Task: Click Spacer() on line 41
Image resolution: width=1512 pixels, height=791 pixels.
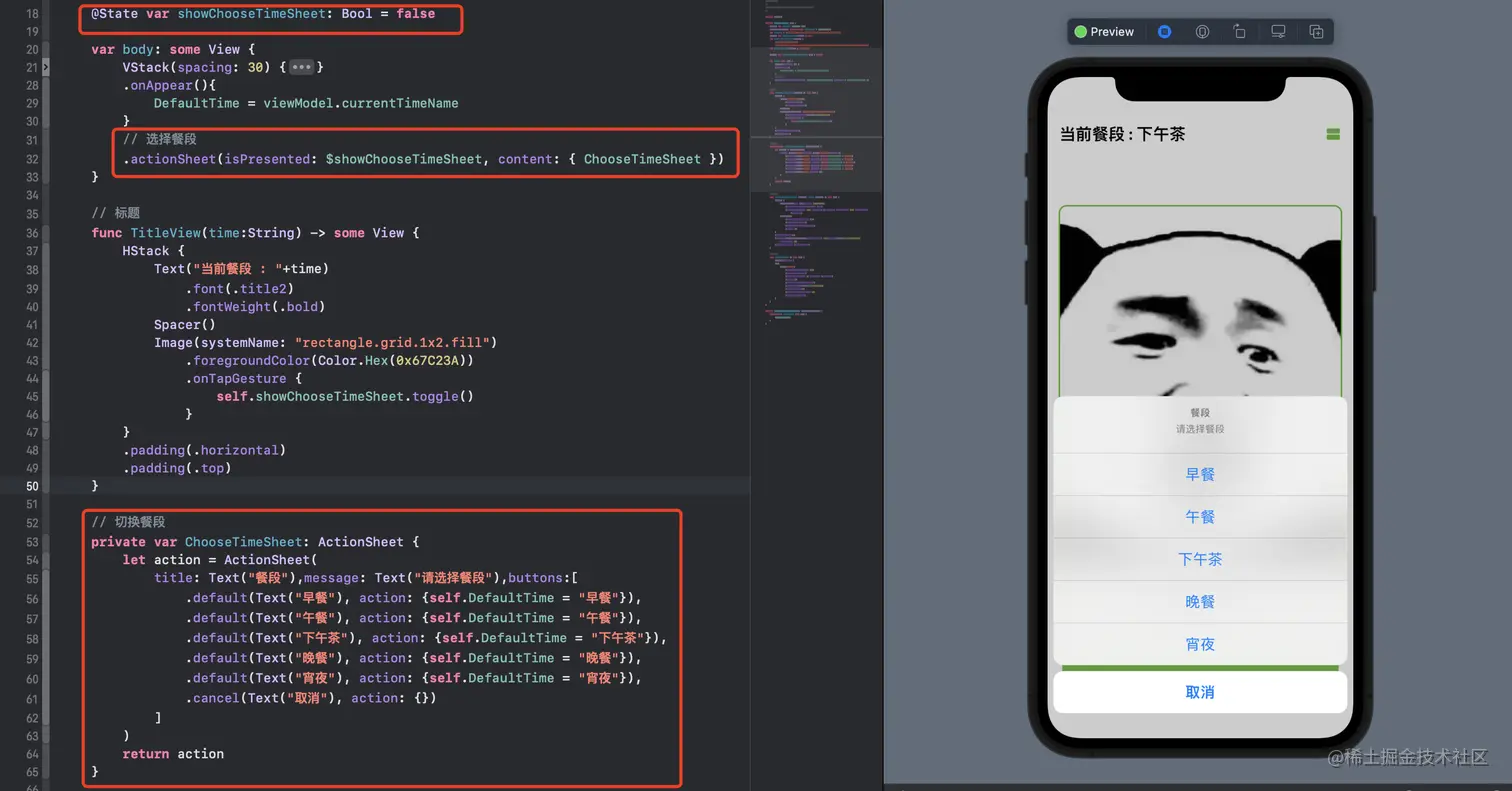Action: [185, 325]
